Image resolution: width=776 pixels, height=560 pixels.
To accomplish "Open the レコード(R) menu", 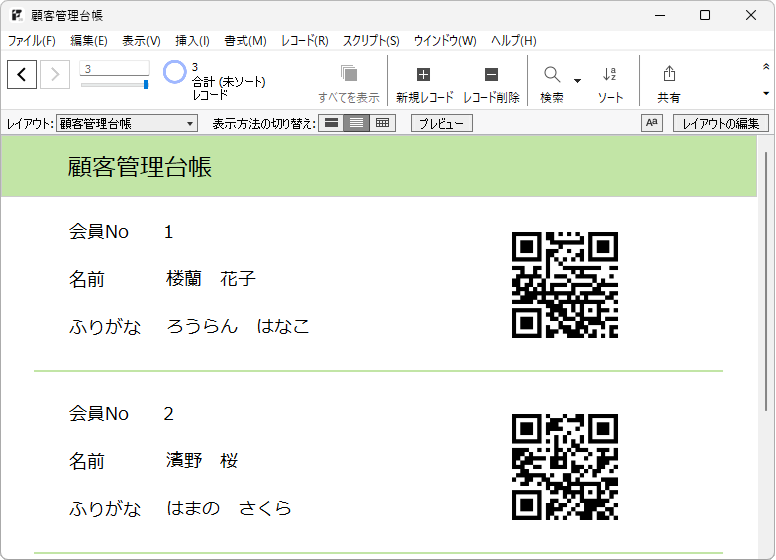I will point(304,41).
